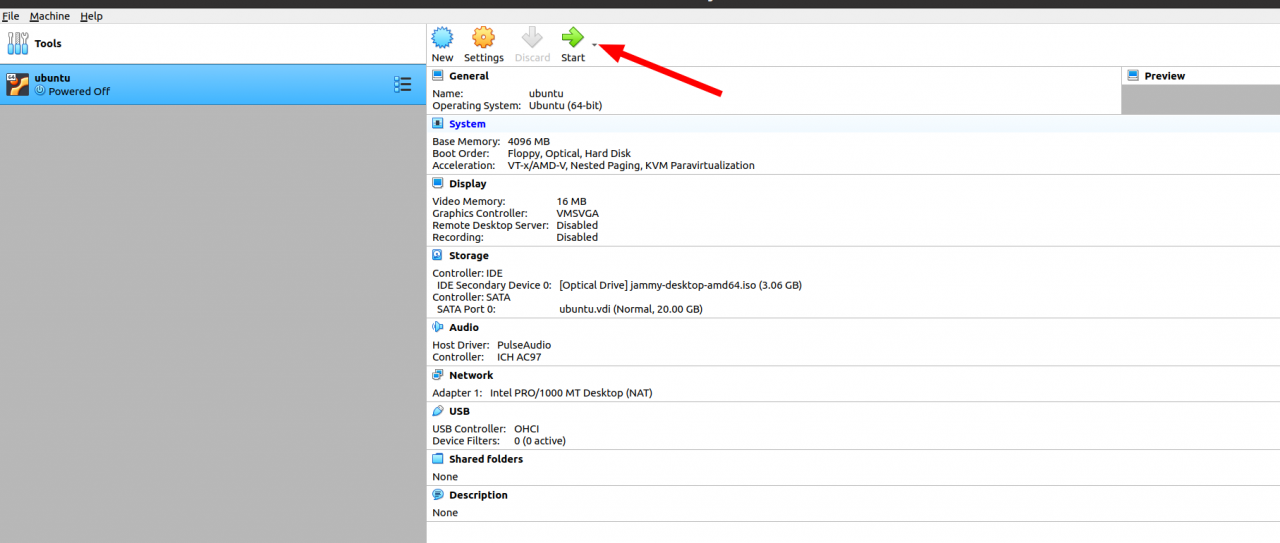Viewport: 1280px width, 543px height.
Task: Click the jammy-desktop-amd64.iso optical drive entry
Action: [x=680, y=285]
